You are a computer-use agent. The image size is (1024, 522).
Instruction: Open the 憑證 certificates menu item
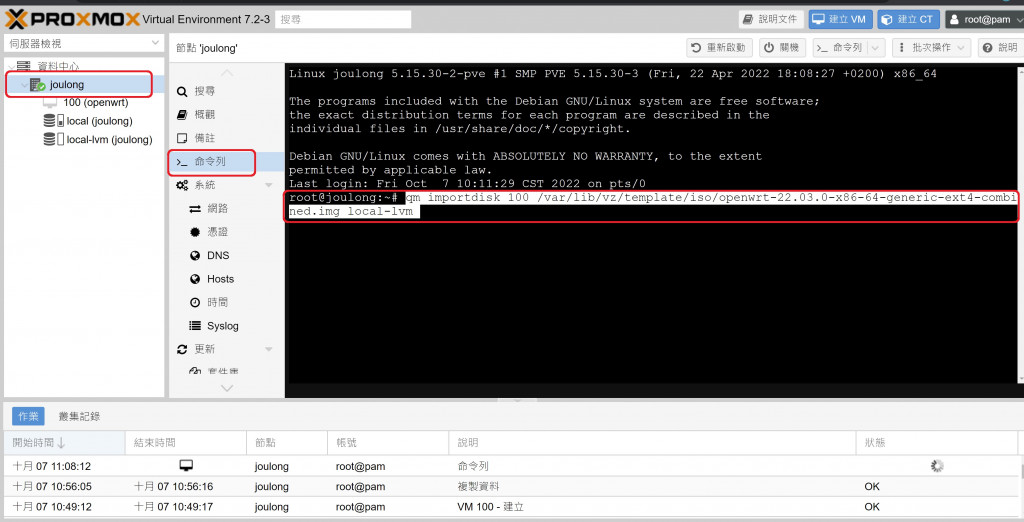coord(217,232)
